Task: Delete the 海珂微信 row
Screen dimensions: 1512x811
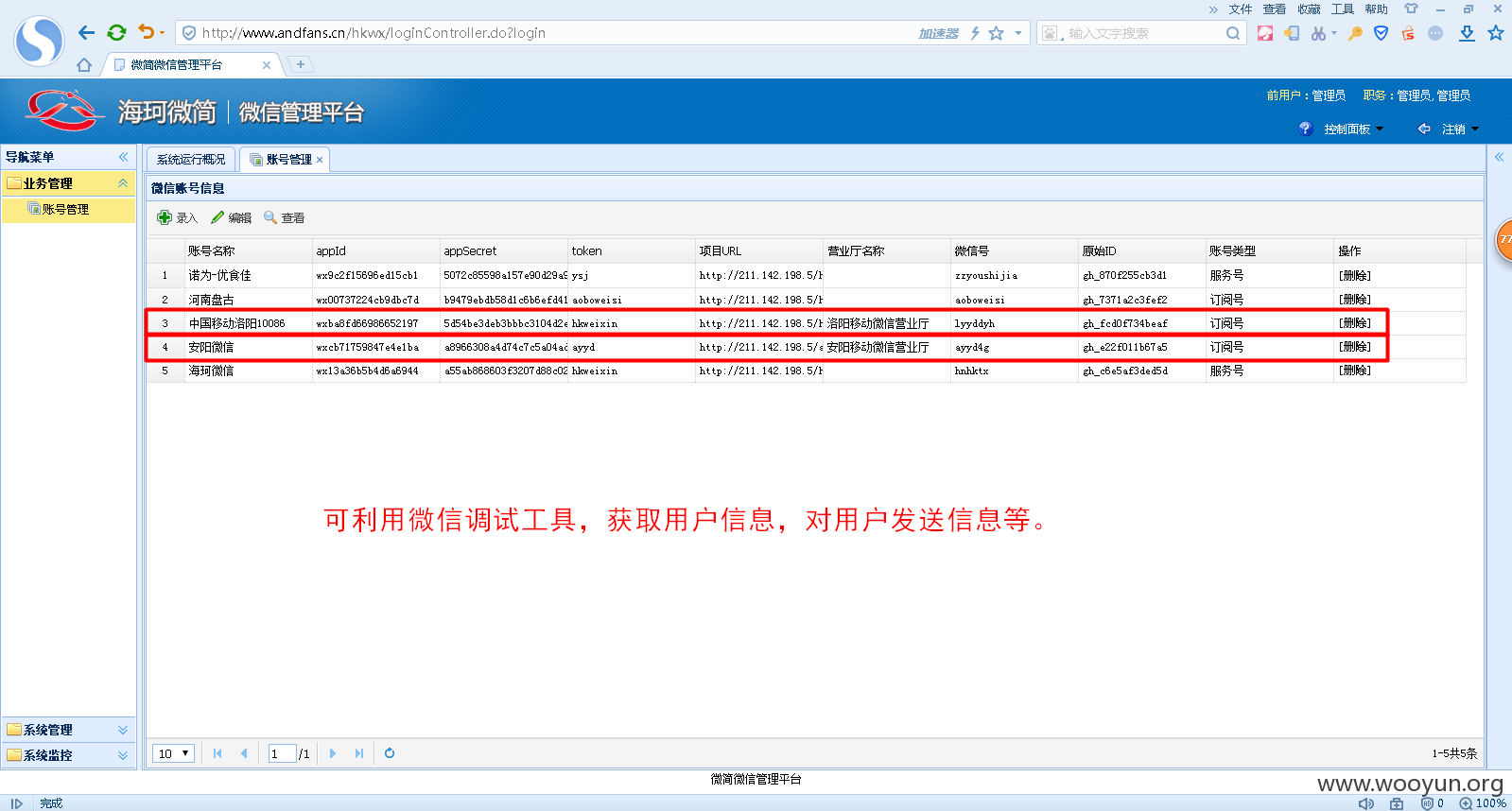Action: tap(1354, 371)
